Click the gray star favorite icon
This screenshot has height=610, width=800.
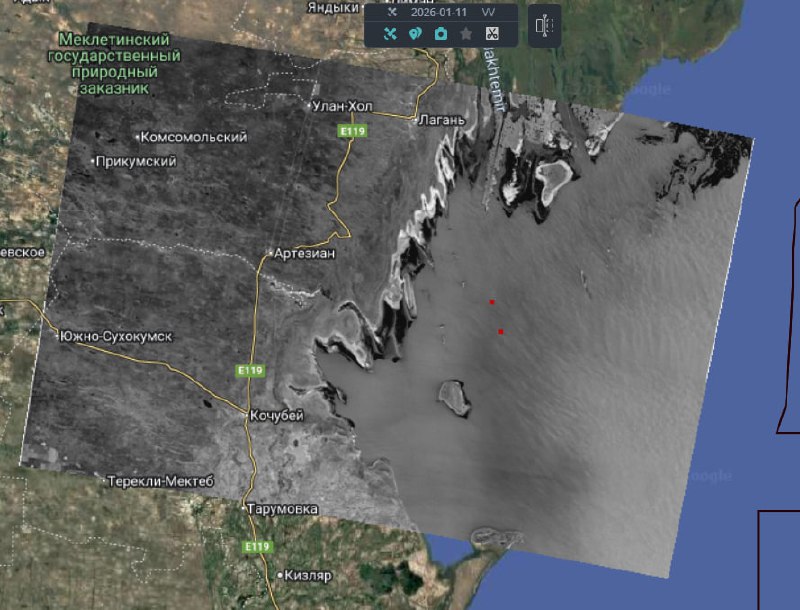[x=466, y=34]
